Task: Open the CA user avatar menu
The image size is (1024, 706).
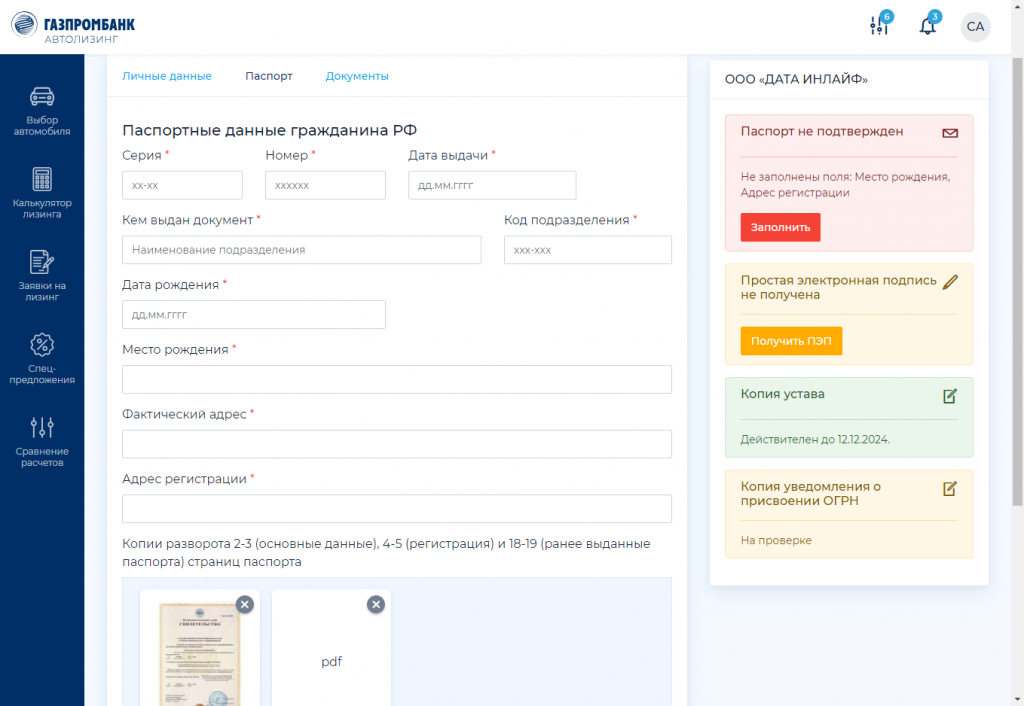Action: tap(975, 27)
